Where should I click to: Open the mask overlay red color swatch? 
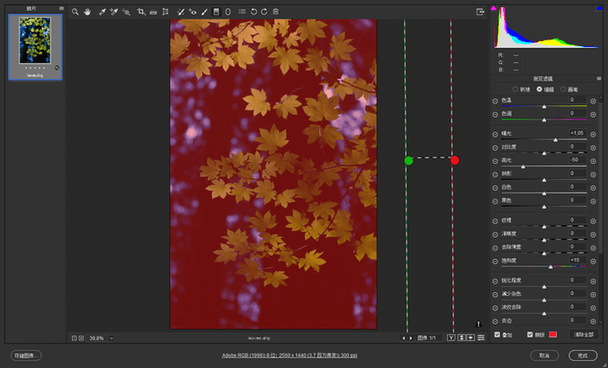[553, 334]
